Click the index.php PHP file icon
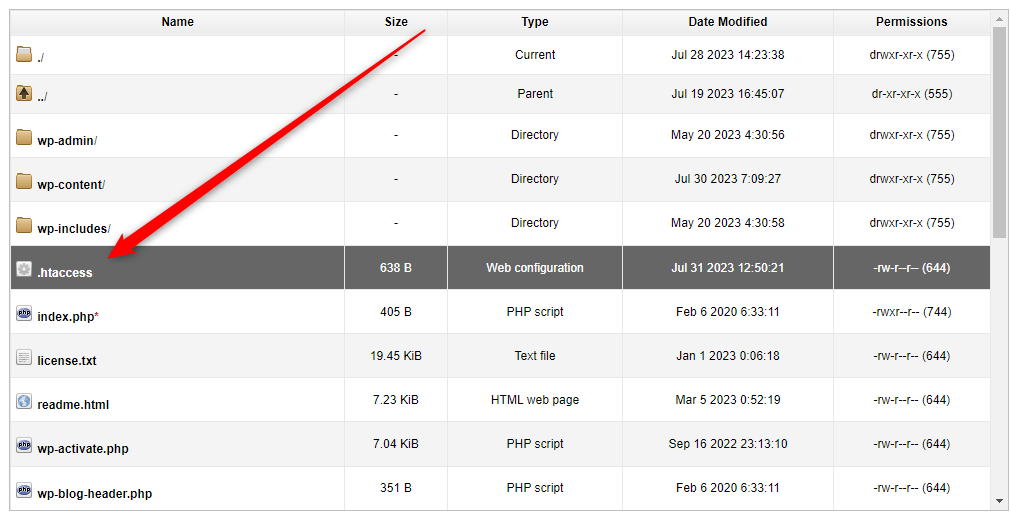This screenshot has height=519, width=1010. coord(24,313)
